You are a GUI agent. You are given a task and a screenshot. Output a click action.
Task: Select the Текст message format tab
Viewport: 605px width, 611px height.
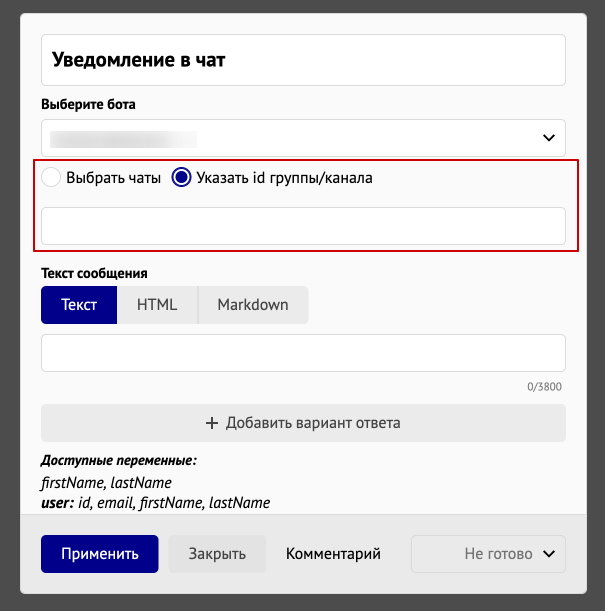(x=79, y=305)
